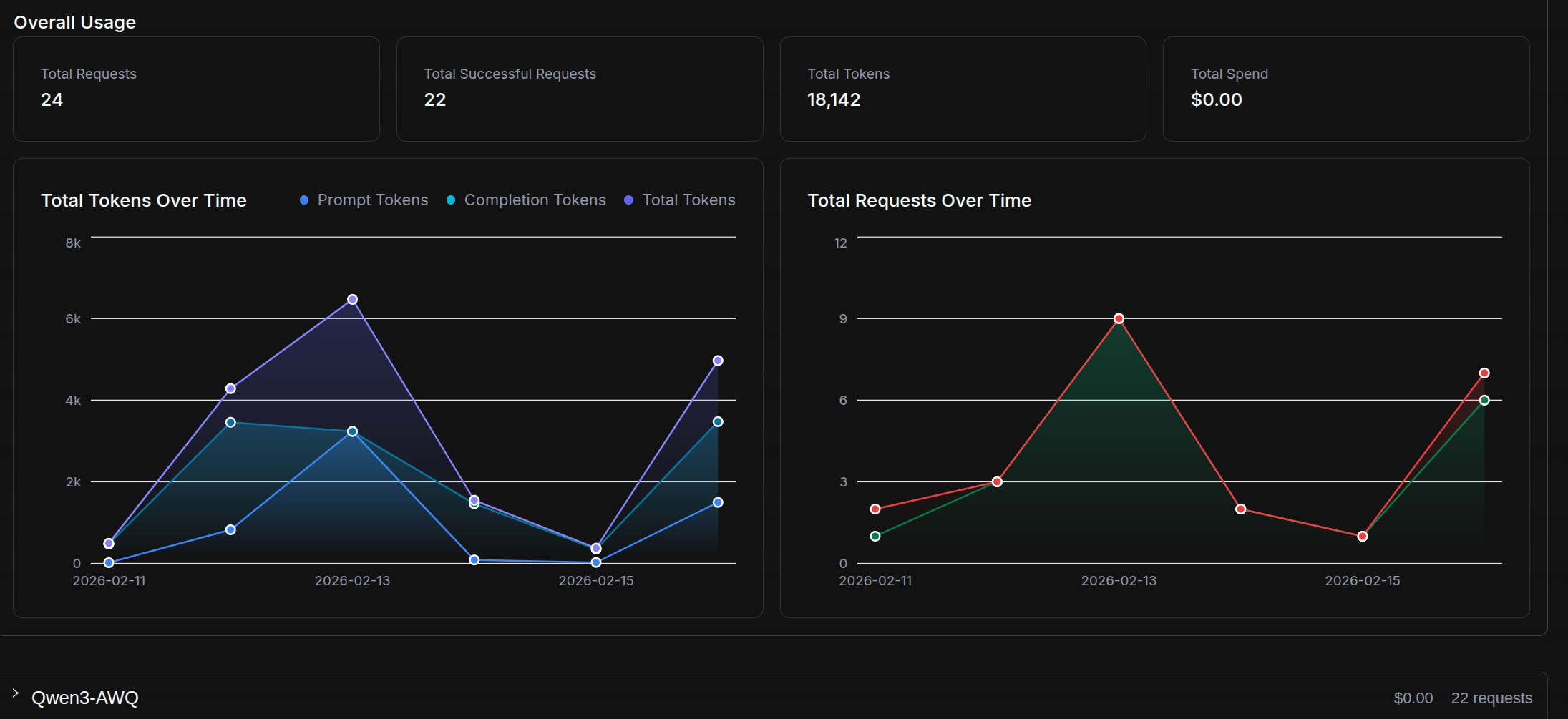Viewport: 1568px width, 719px height.
Task: Click the teal Completion Tokens legend dot
Action: [451, 200]
